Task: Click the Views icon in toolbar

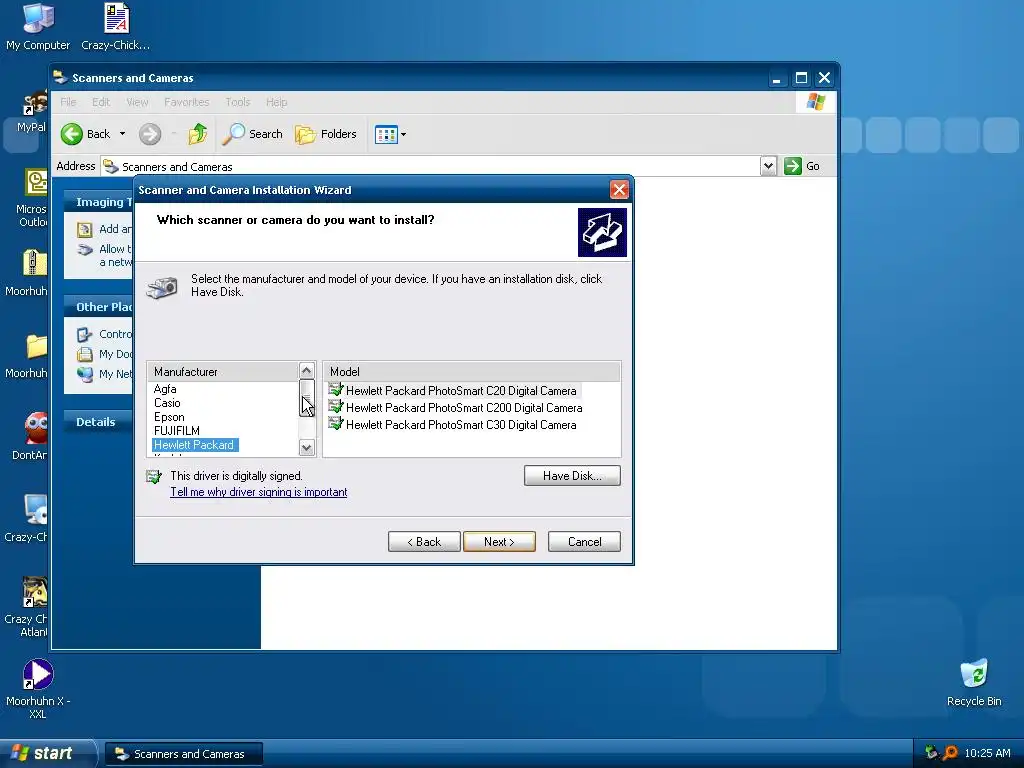Action: coord(386,135)
